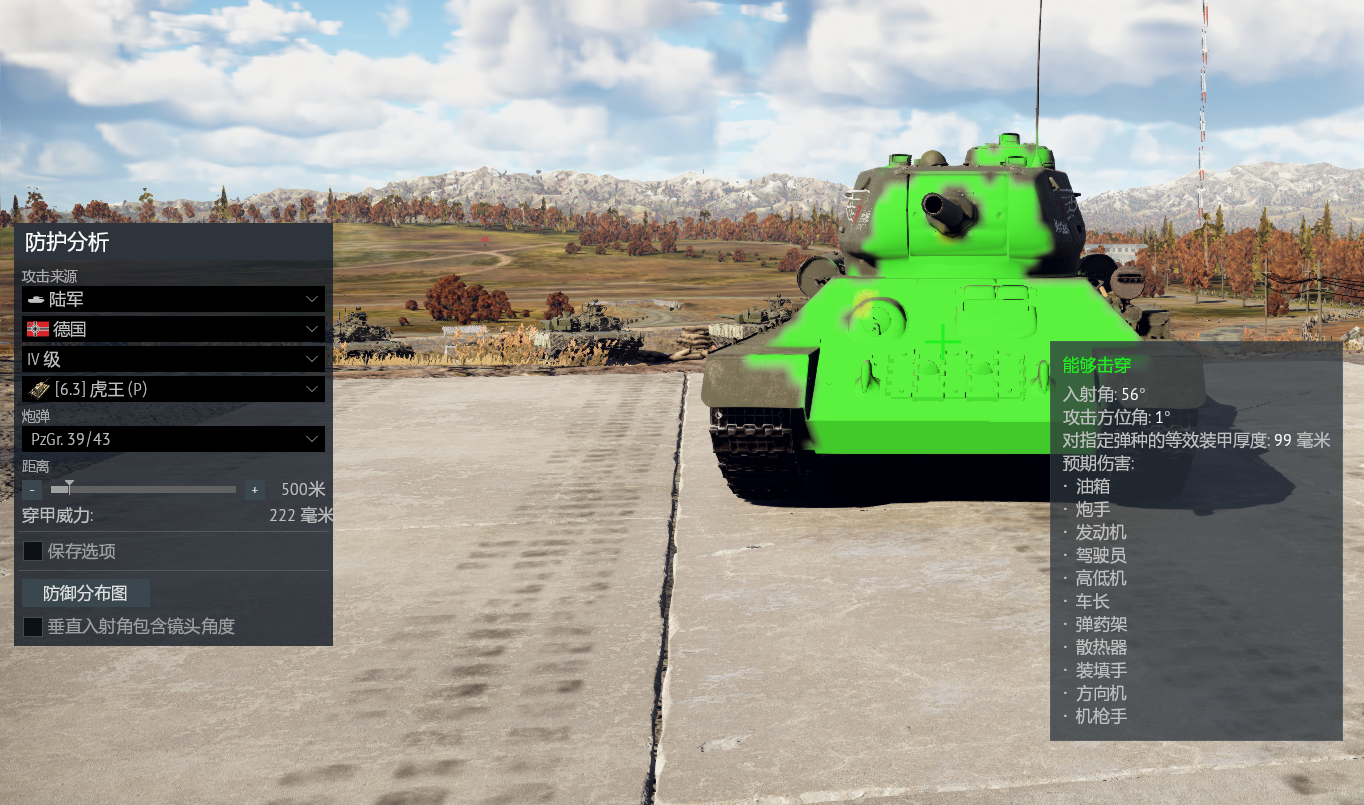The height and width of the screenshot is (805, 1364).
Task: Click the 能够击穿 status text
Action: point(1096,365)
